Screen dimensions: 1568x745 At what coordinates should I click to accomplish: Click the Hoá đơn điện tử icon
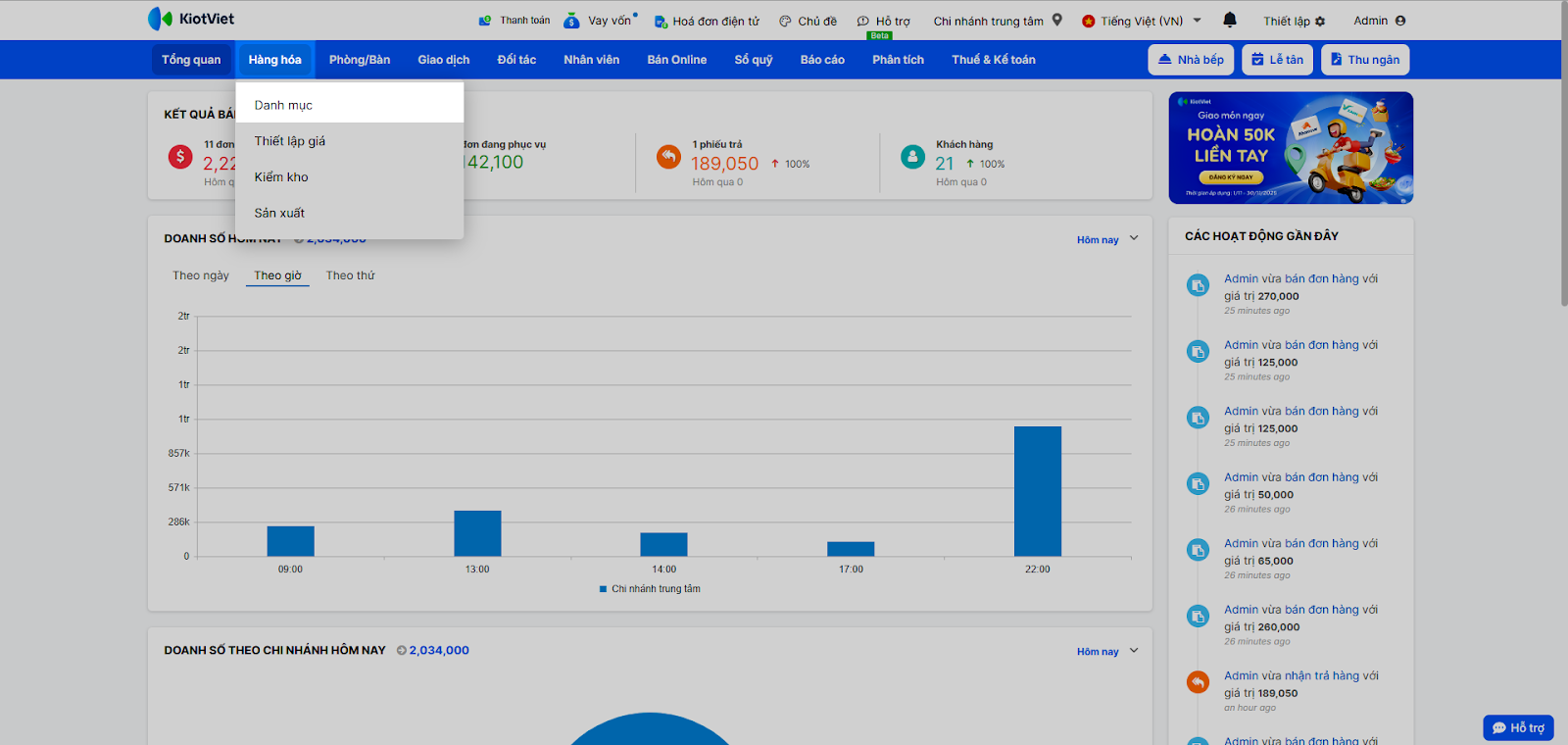point(661,22)
